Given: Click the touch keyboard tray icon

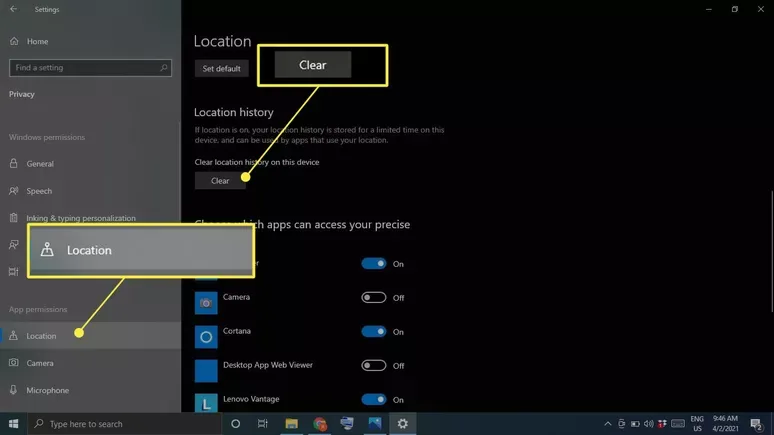Looking at the screenshot, I should pyautogui.click(x=678, y=424).
